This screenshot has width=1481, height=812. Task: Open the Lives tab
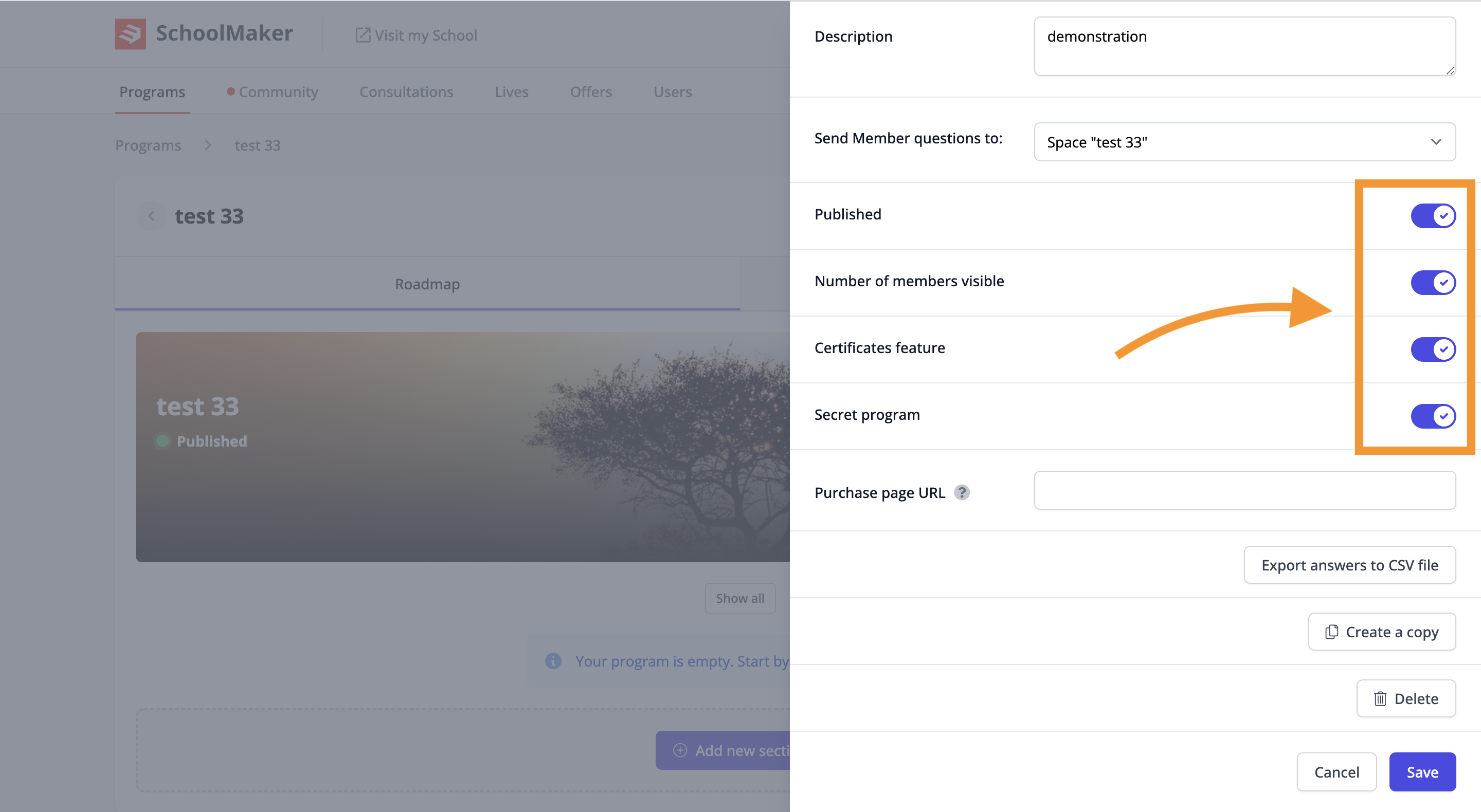[512, 92]
